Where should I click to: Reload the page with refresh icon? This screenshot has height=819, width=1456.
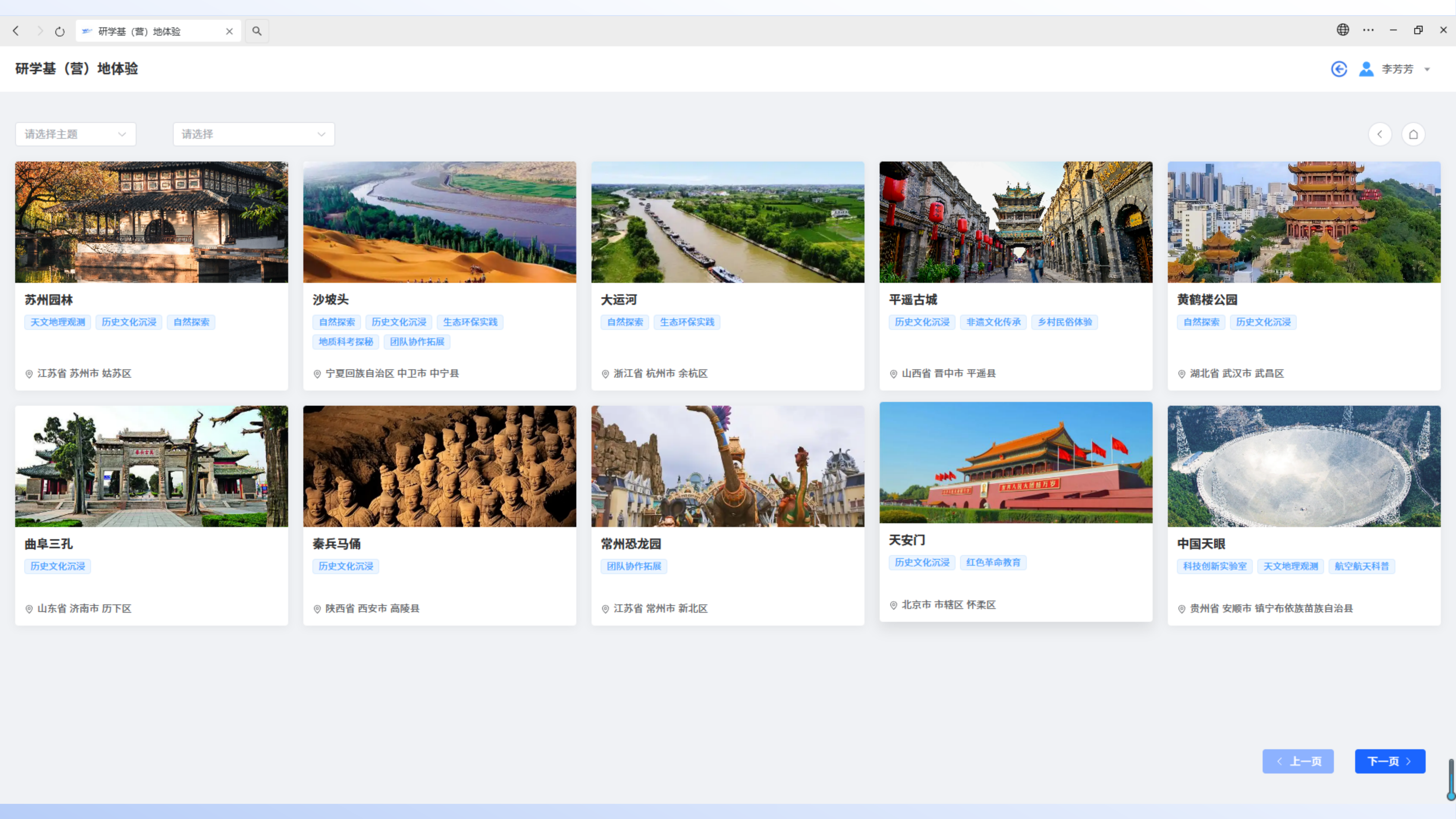click(x=60, y=31)
